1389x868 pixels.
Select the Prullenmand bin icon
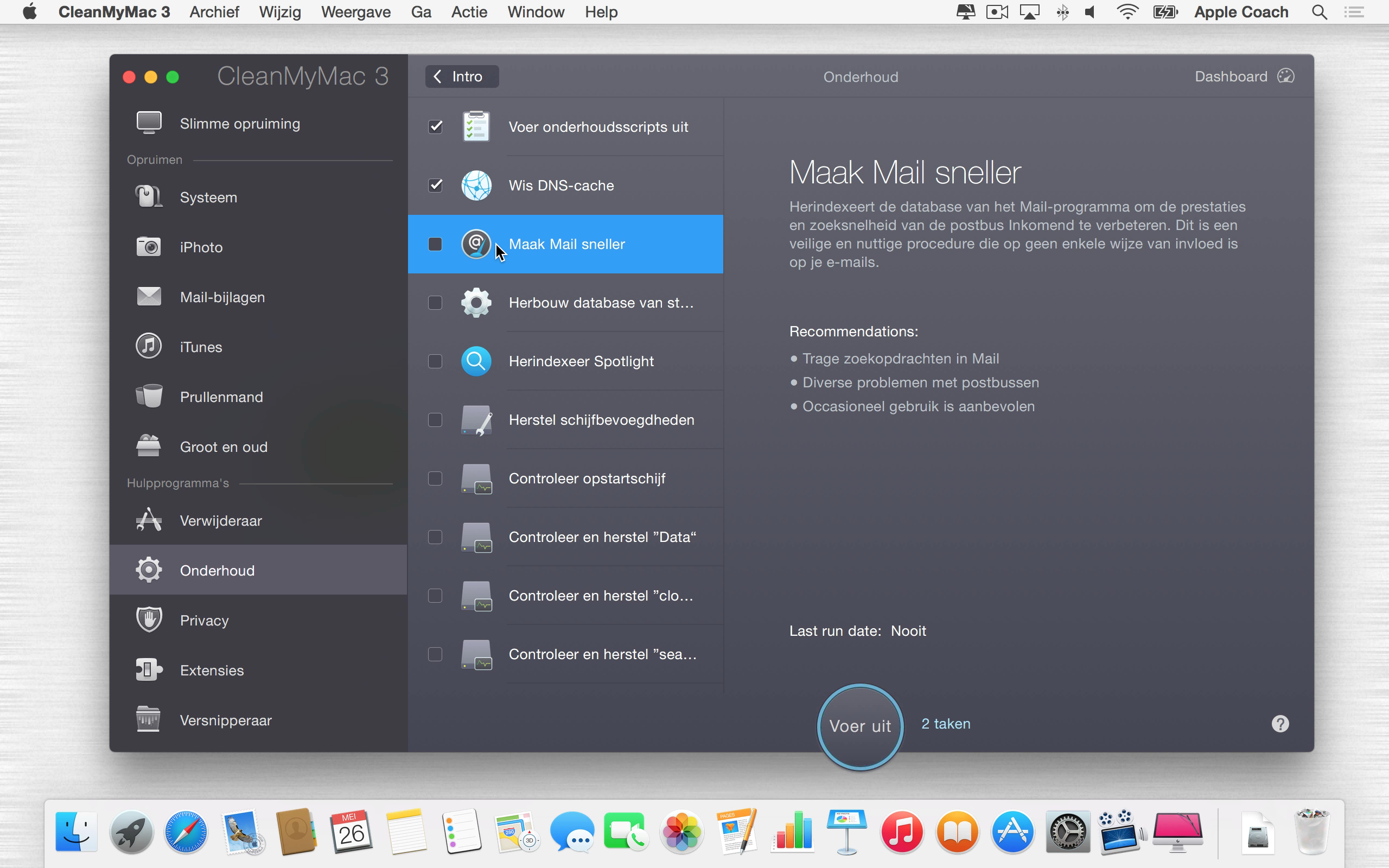[x=149, y=397]
